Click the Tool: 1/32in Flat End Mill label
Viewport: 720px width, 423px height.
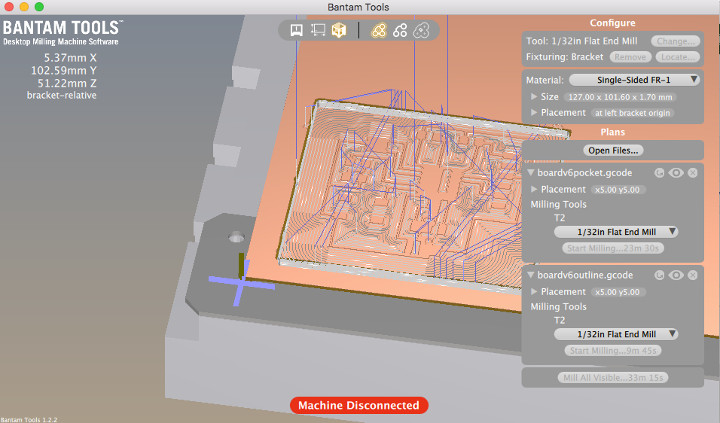581,41
